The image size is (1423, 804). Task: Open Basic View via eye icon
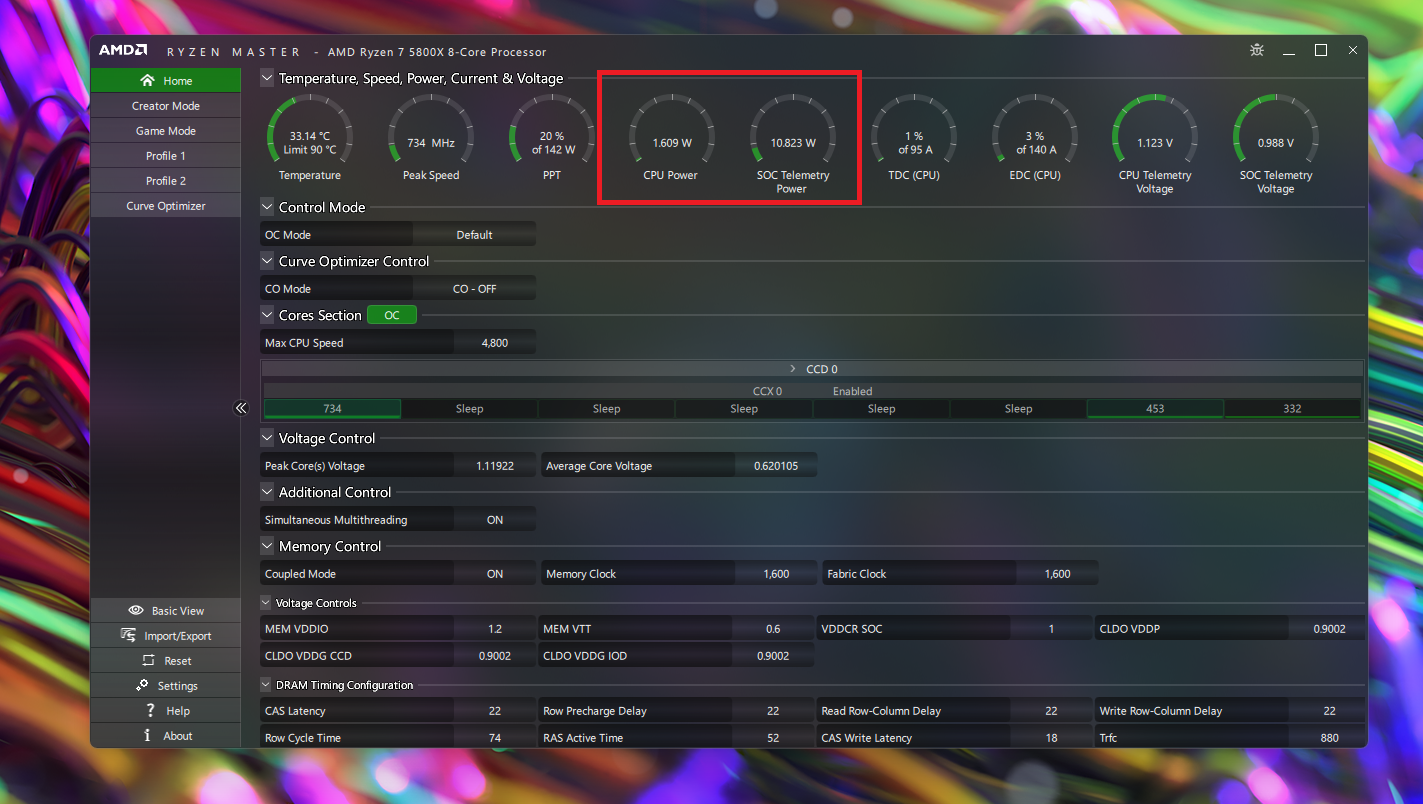coord(136,611)
